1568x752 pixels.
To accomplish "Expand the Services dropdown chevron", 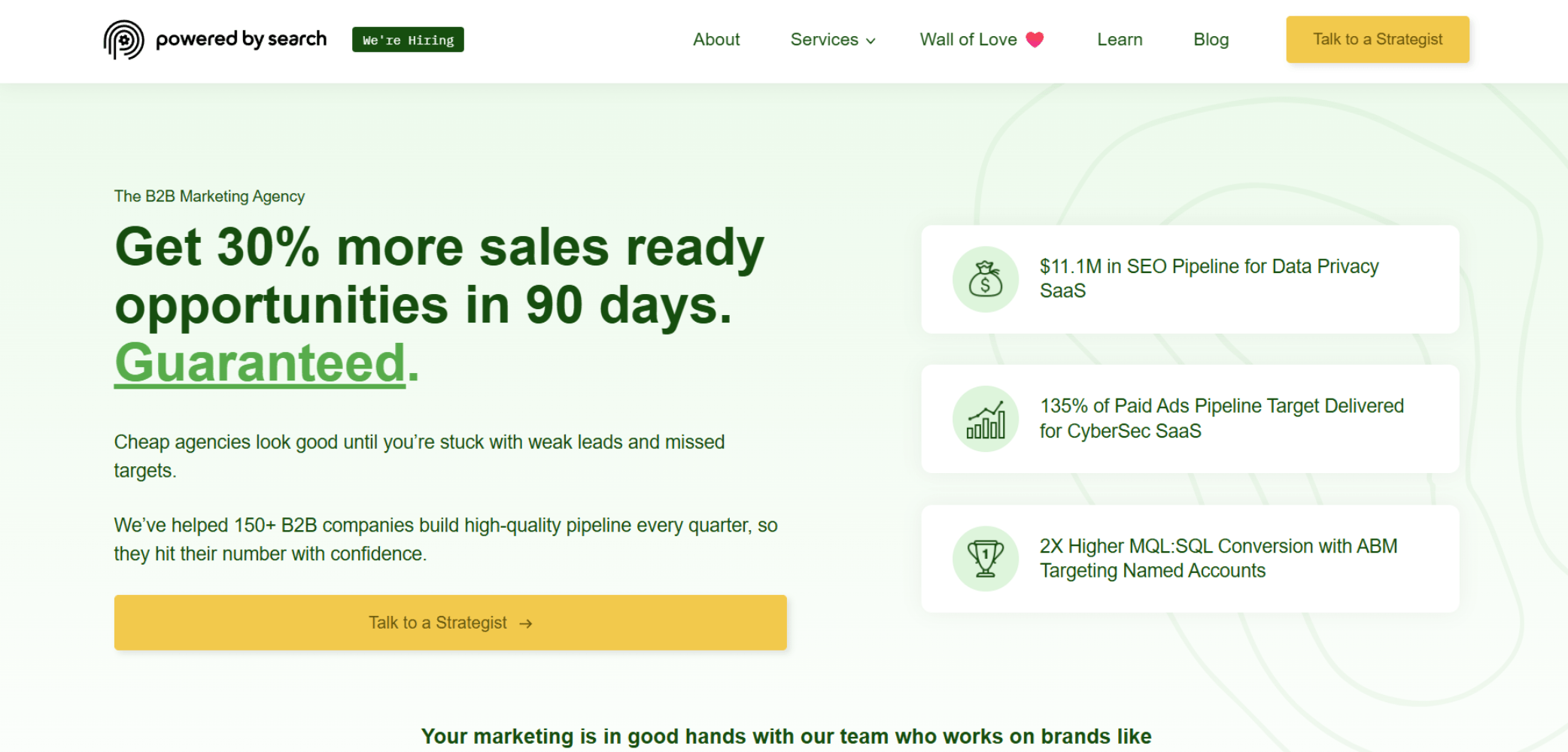I will point(871,41).
